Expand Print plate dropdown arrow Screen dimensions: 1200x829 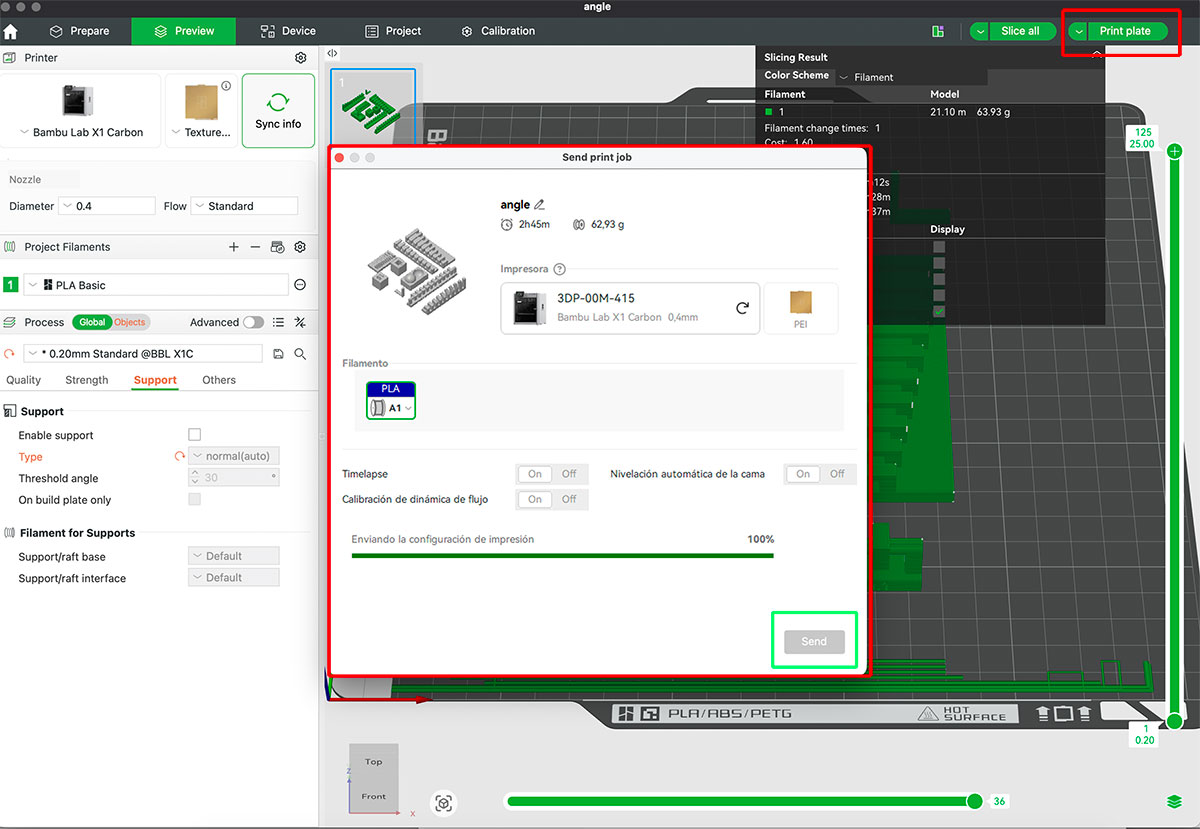pos(1079,31)
